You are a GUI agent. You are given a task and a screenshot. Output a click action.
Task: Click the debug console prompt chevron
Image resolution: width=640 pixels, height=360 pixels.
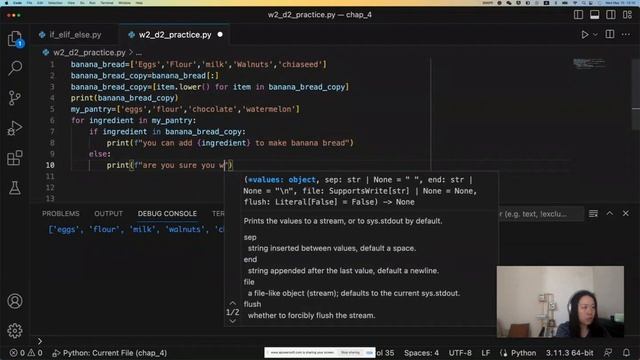(40, 341)
